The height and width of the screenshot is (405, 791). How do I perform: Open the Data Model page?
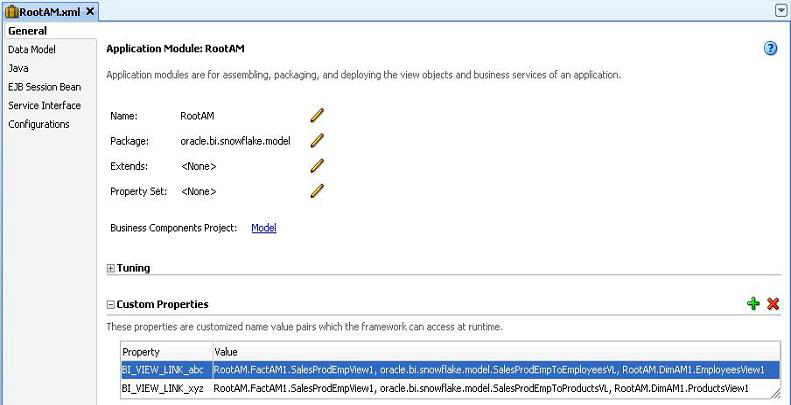[x=32, y=49]
